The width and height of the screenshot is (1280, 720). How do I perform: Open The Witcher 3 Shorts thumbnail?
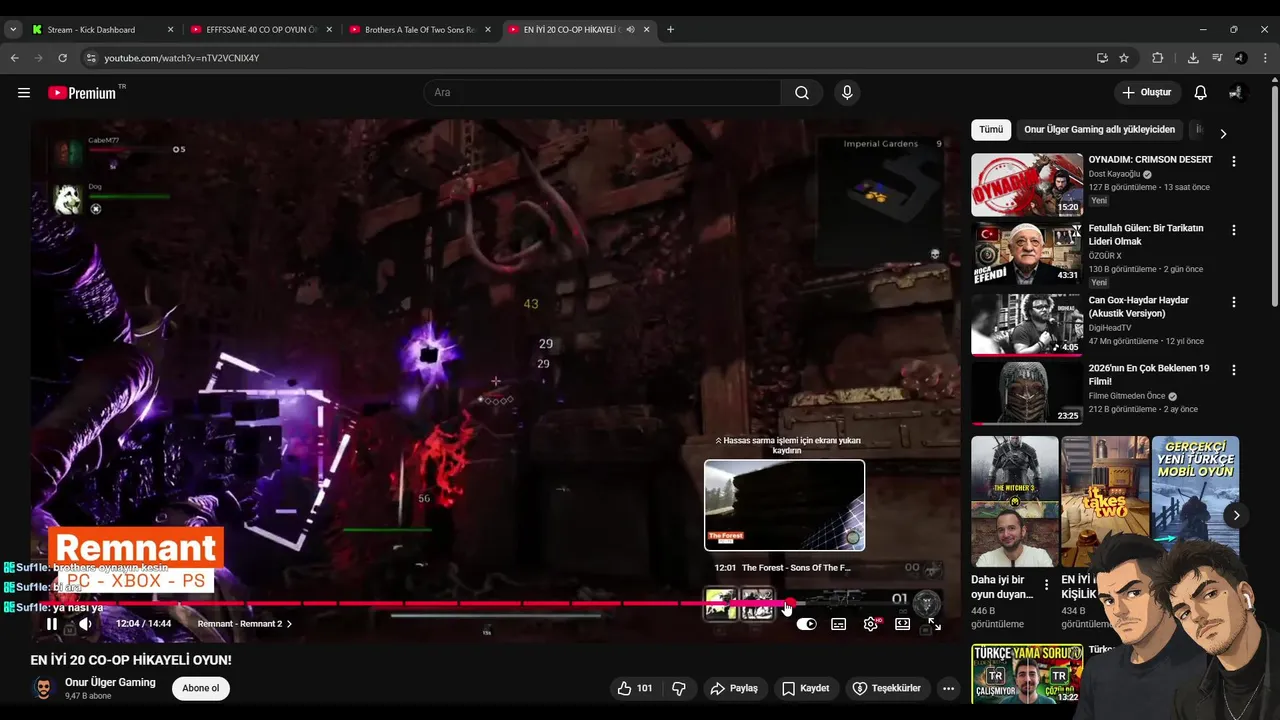click(x=1014, y=501)
